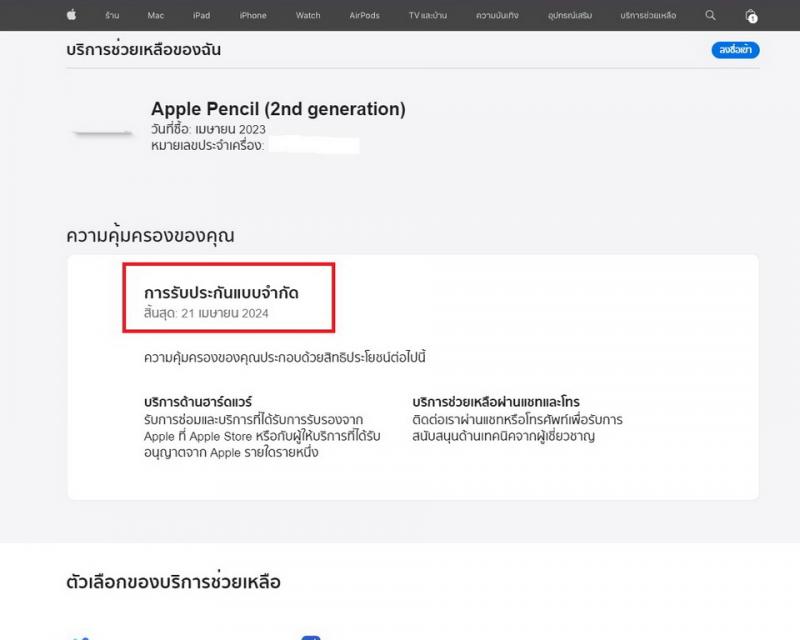Open the Watch navigation item

coord(308,15)
